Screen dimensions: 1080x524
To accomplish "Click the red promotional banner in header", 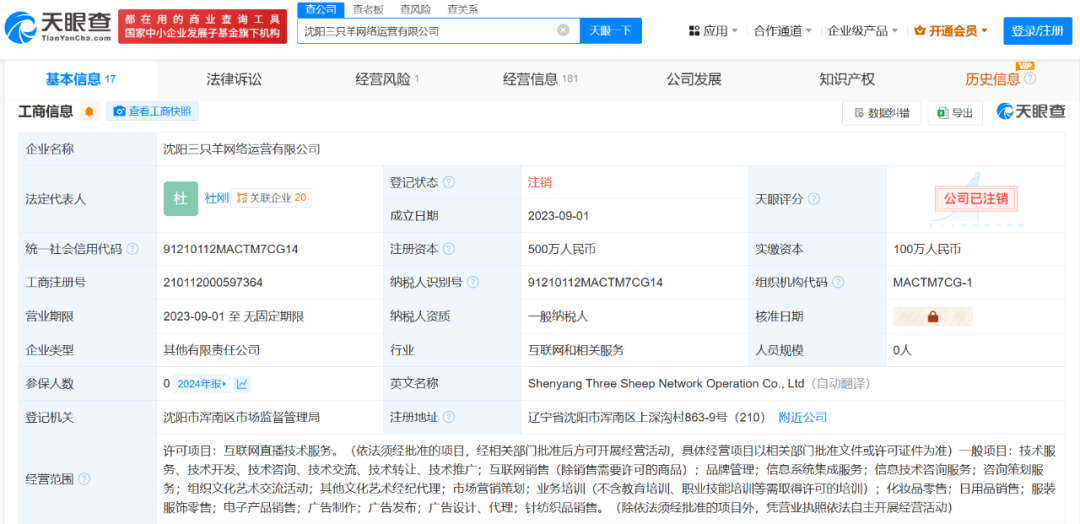I will pos(202,27).
